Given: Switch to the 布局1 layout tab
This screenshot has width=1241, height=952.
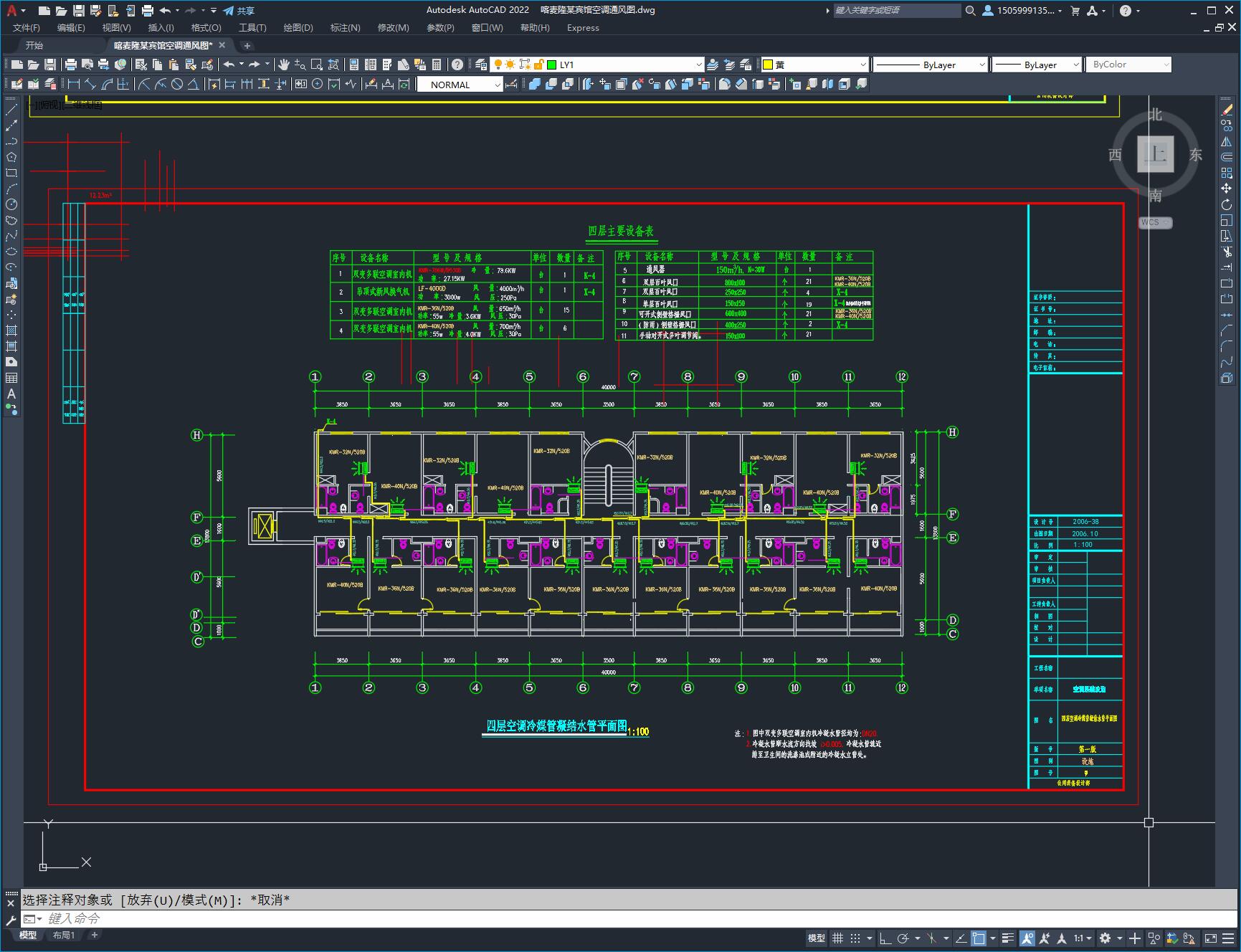Looking at the screenshot, I should click(64, 935).
